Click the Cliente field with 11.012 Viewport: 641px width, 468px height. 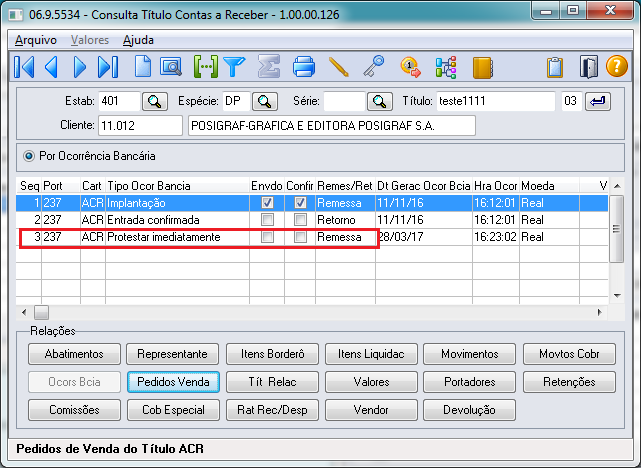point(140,125)
